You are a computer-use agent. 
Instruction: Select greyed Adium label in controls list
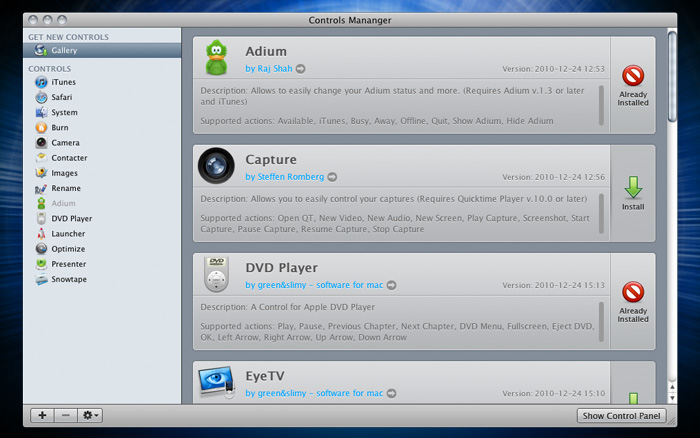[63, 204]
